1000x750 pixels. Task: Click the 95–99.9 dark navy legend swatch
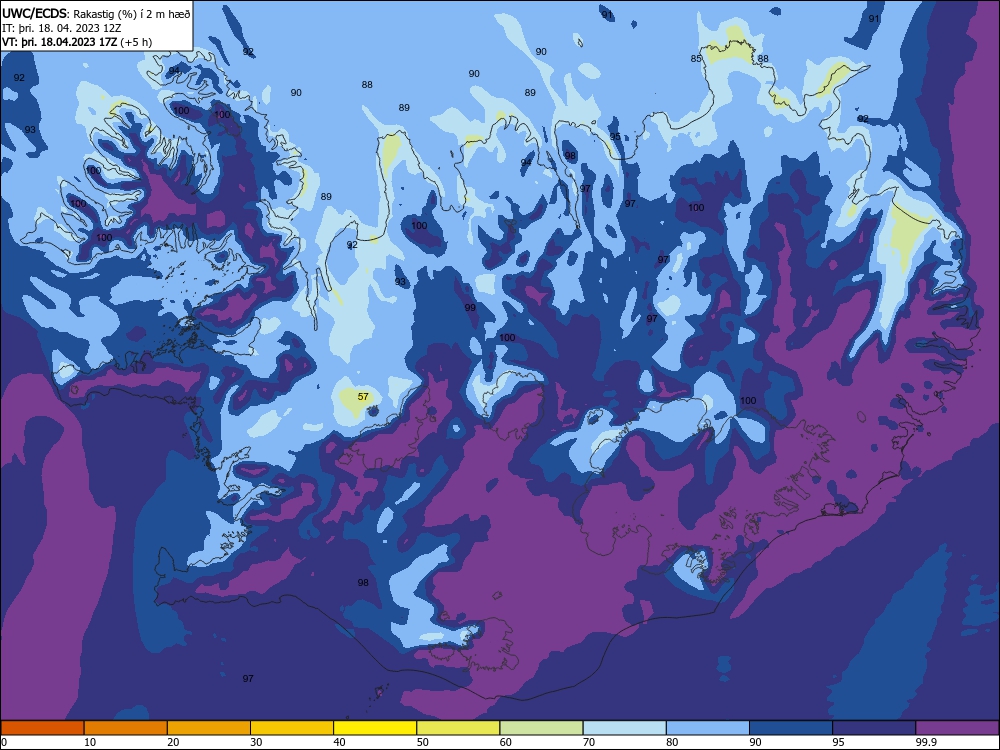coord(874,728)
